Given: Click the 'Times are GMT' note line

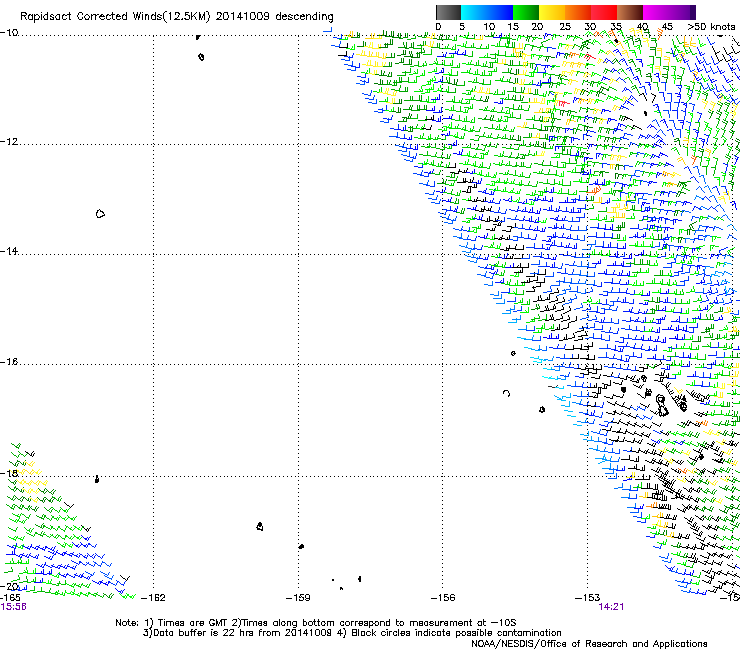Looking at the screenshot, I should click(316, 623).
